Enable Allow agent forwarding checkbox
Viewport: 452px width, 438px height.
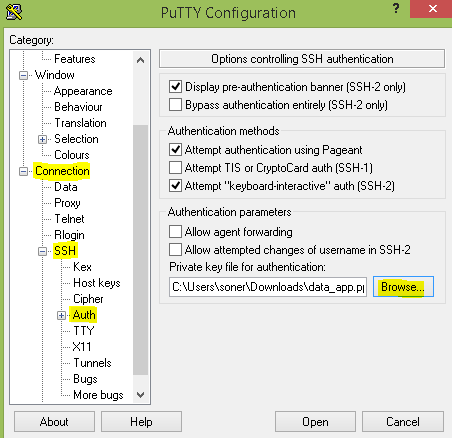click(175, 231)
